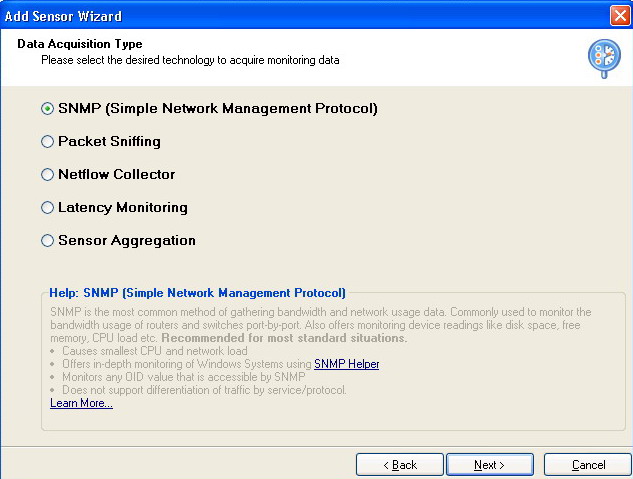This screenshot has width=633, height=479.
Task: Choose Sensor Aggregation radio button
Action: click(x=47, y=241)
